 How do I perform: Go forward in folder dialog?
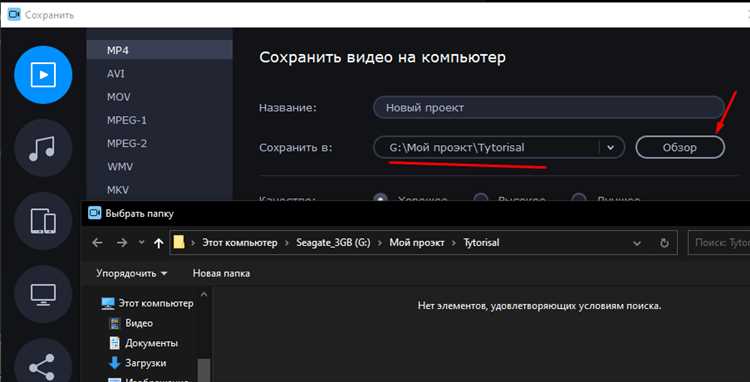point(122,243)
